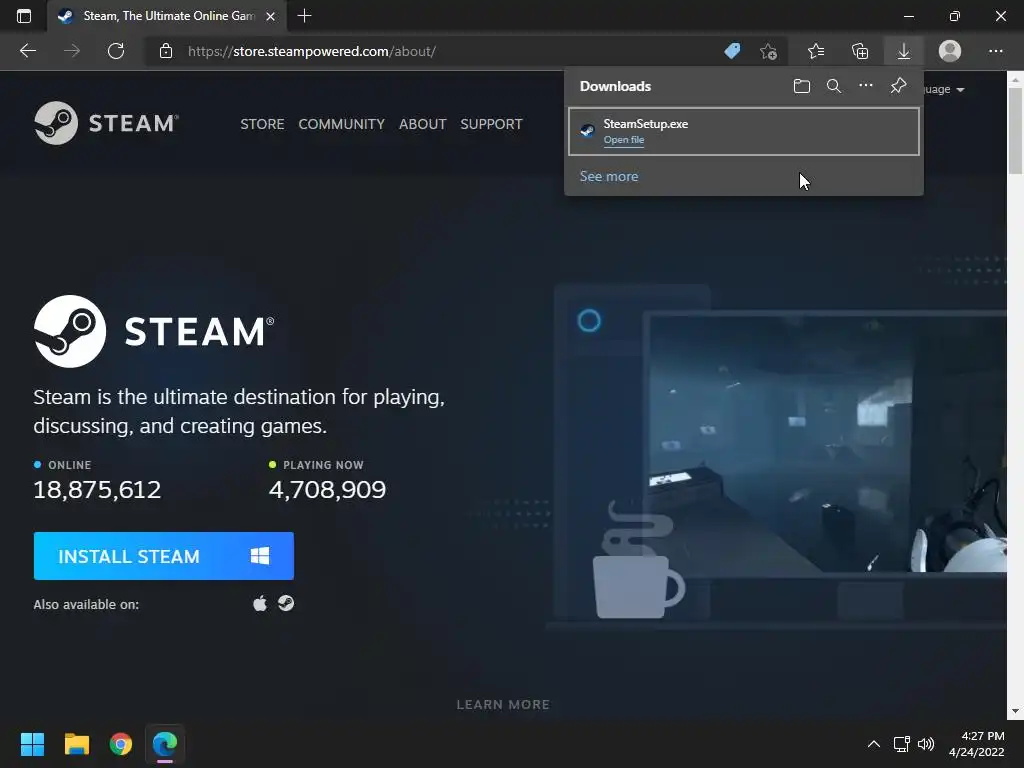This screenshot has height=768, width=1024.
Task: Open the STORE menu
Action: pyautogui.click(x=262, y=124)
